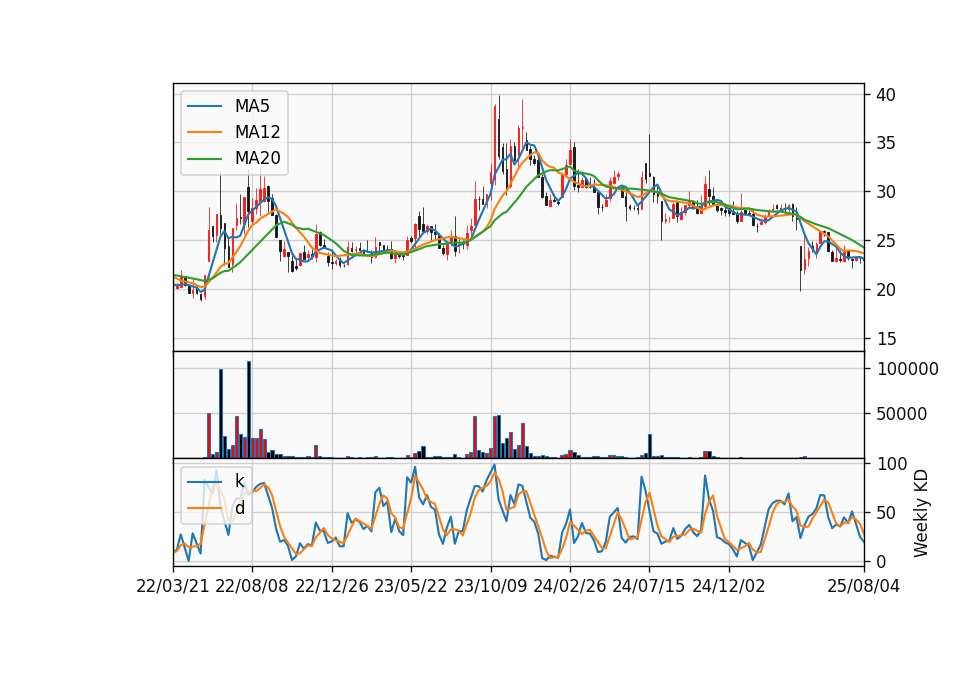Click the price axis value 15
Viewport: 960px width, 690px height.
point(886,339)
